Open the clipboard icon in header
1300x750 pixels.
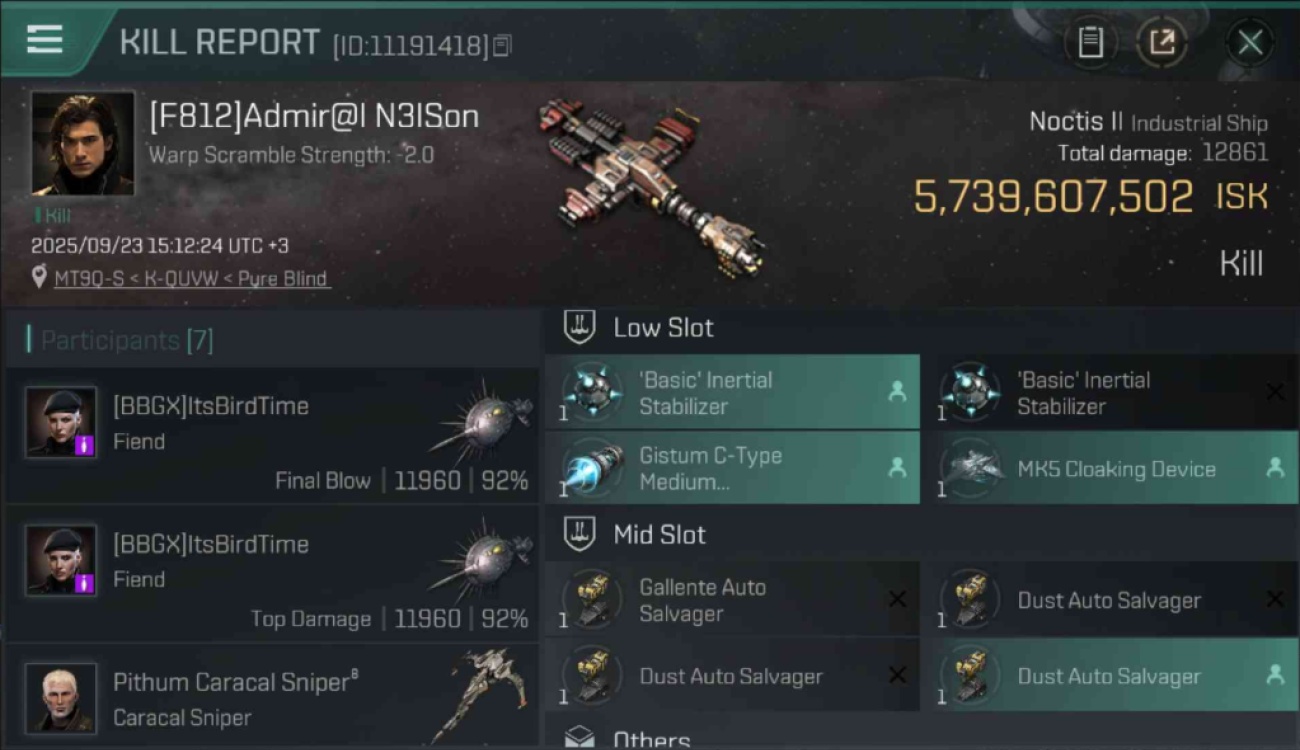(1090, 43)
